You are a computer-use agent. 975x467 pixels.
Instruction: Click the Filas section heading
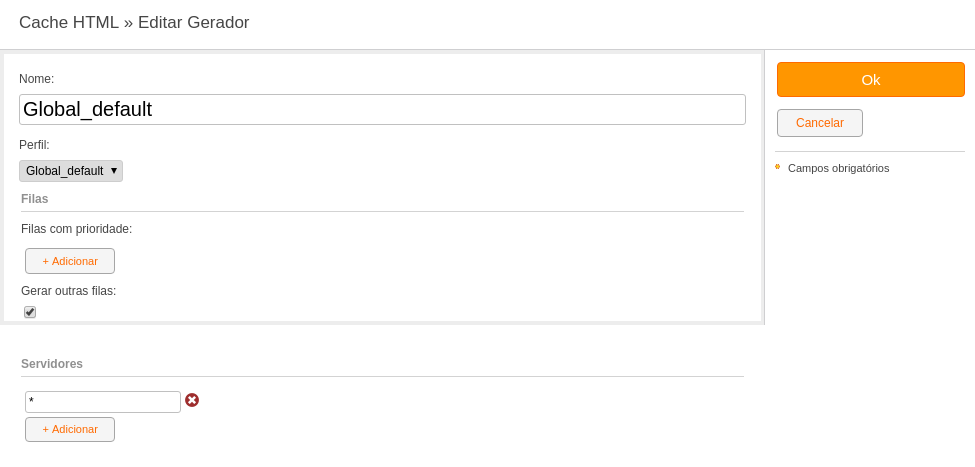[35, 199]
